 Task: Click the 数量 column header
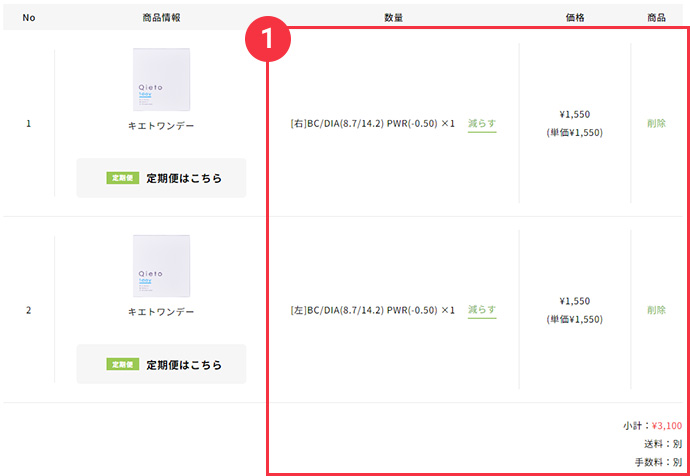[393, 18]
